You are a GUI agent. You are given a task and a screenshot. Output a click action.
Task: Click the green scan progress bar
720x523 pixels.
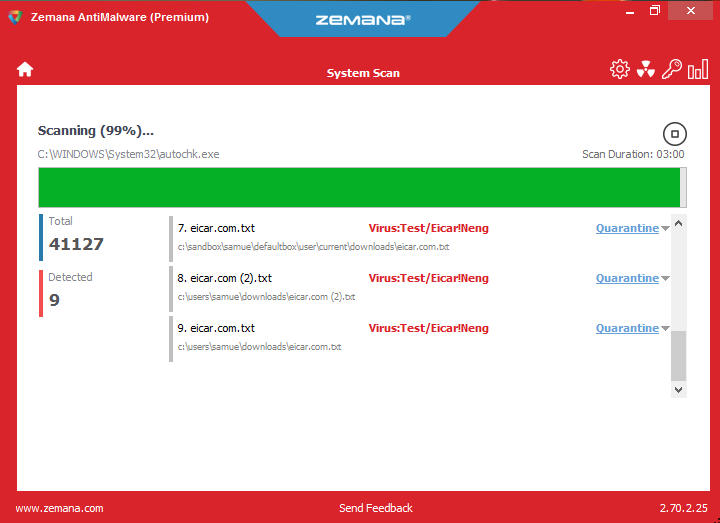(359, 187)
